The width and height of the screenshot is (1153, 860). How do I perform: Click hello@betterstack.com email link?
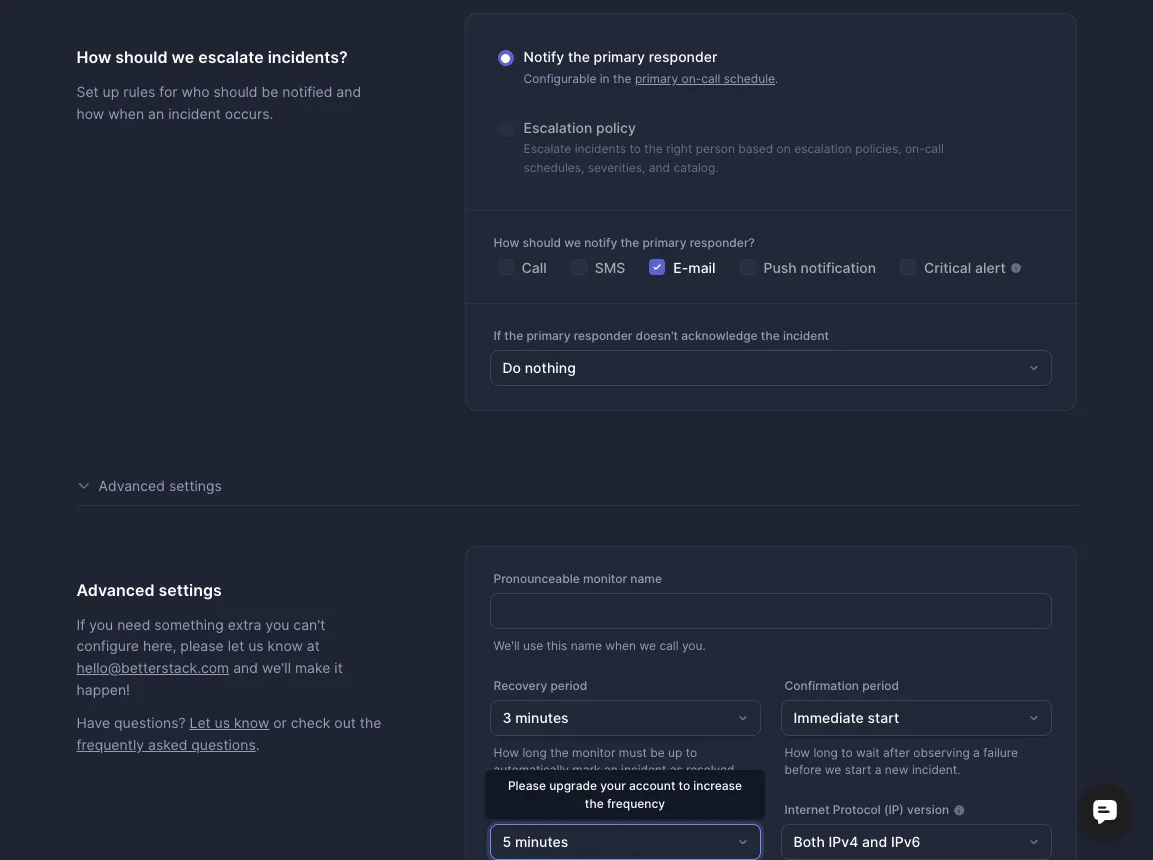click(x=152, y=668)
